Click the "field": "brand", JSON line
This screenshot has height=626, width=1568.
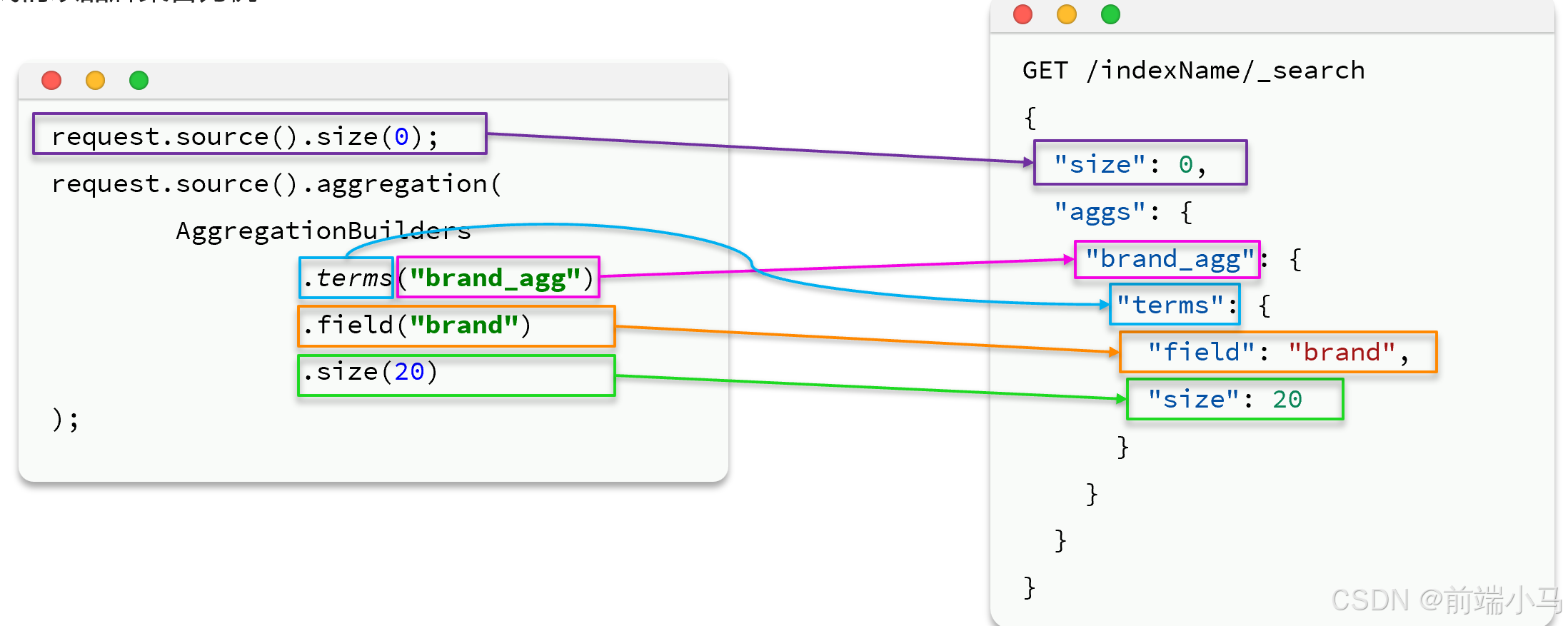1278,352
